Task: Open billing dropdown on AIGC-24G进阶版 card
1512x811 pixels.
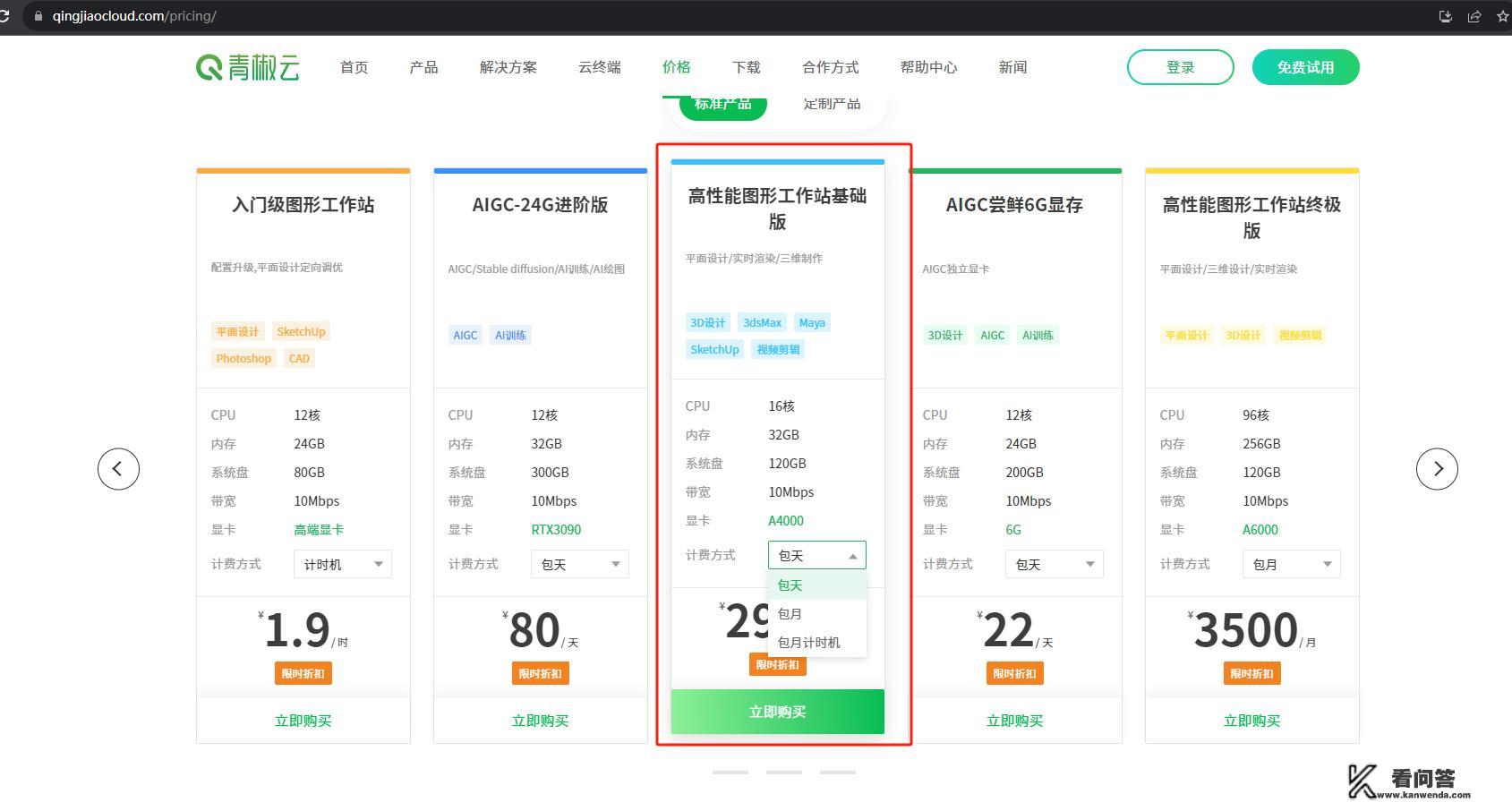Action: [x=580, y=564]
